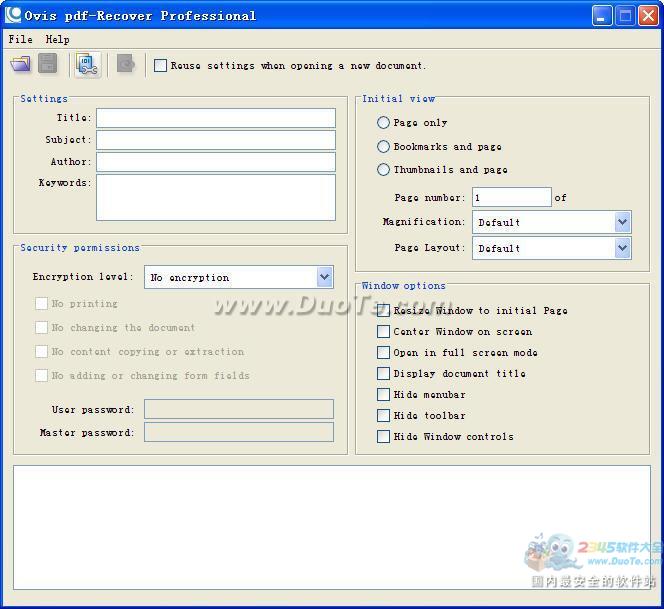The width and height of the screenshot is (664, 609).
Task: Click the Title input field
Action: [216, 118]
